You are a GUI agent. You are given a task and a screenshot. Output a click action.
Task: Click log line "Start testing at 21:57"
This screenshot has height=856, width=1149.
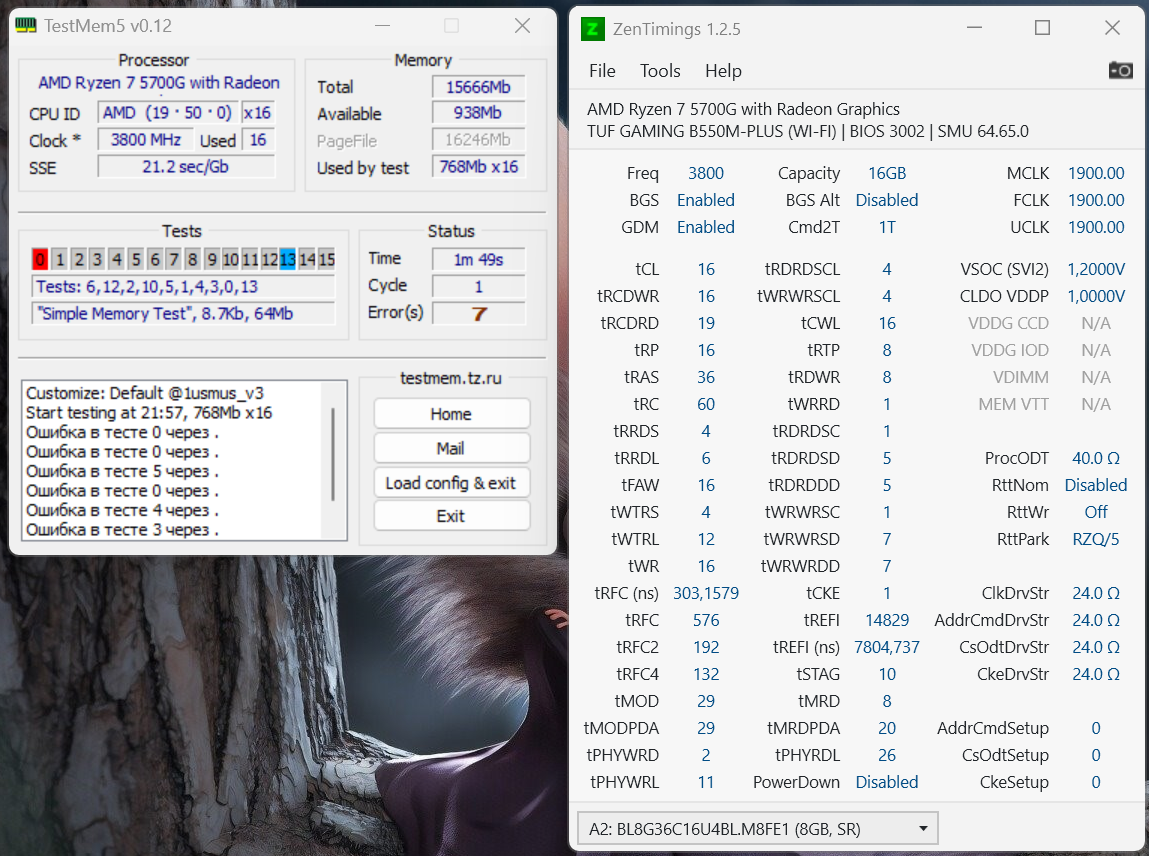click(x=149, y=413)
